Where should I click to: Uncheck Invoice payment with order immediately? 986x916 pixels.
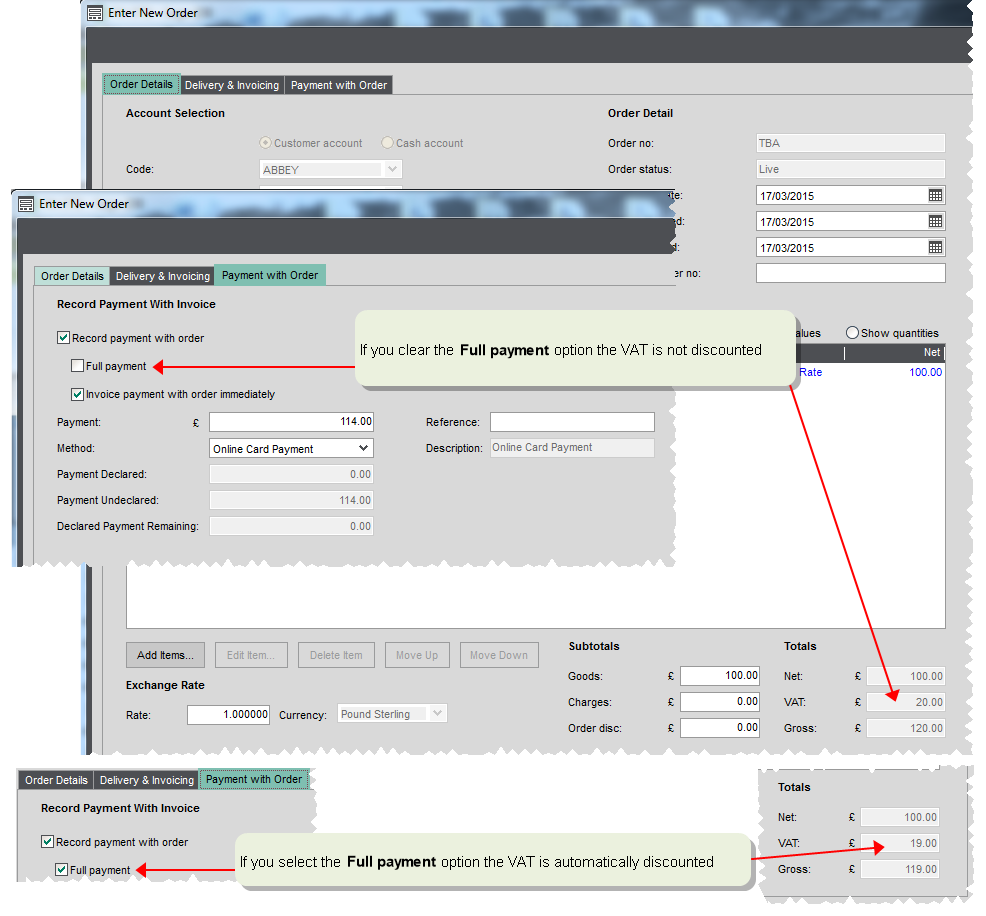click(x=78, y=394)
